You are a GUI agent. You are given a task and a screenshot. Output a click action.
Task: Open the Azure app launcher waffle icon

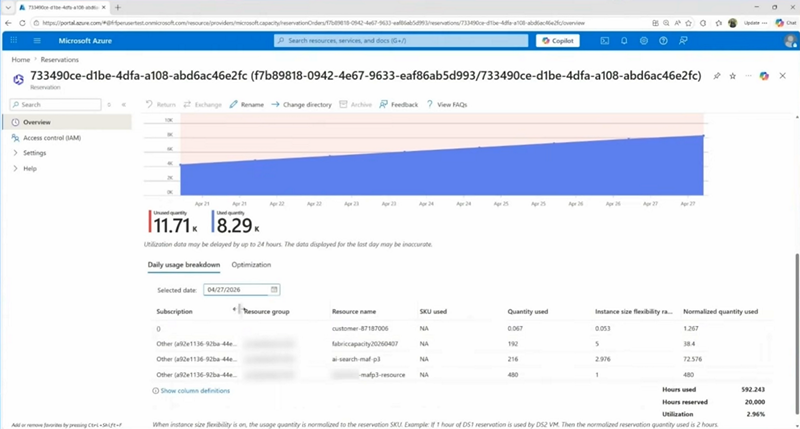(x=14, y=40)
